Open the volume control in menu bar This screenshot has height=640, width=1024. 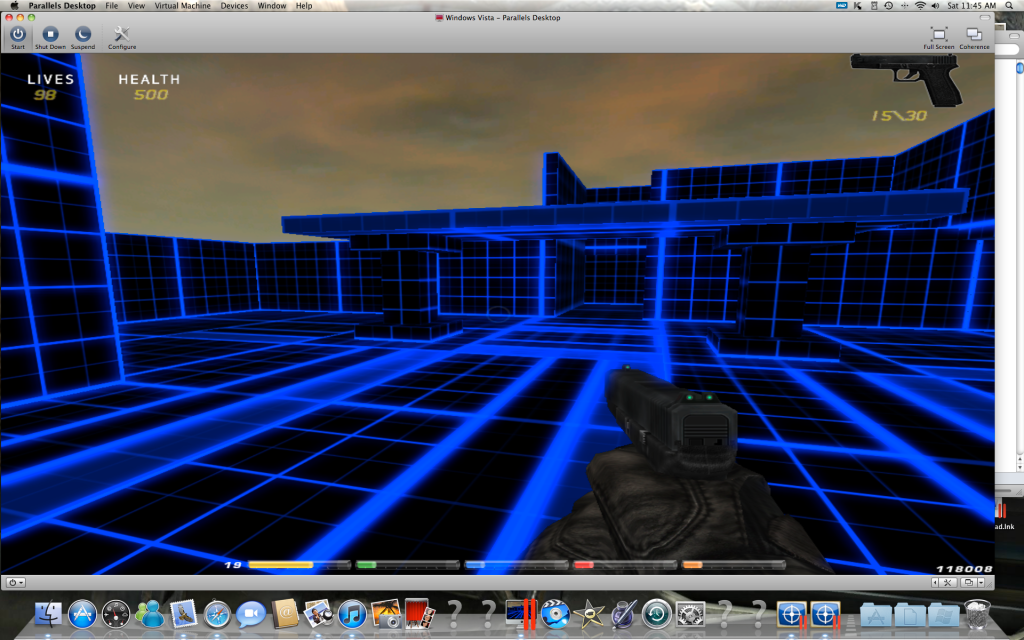pyautogui.click(x=935, y=5)
